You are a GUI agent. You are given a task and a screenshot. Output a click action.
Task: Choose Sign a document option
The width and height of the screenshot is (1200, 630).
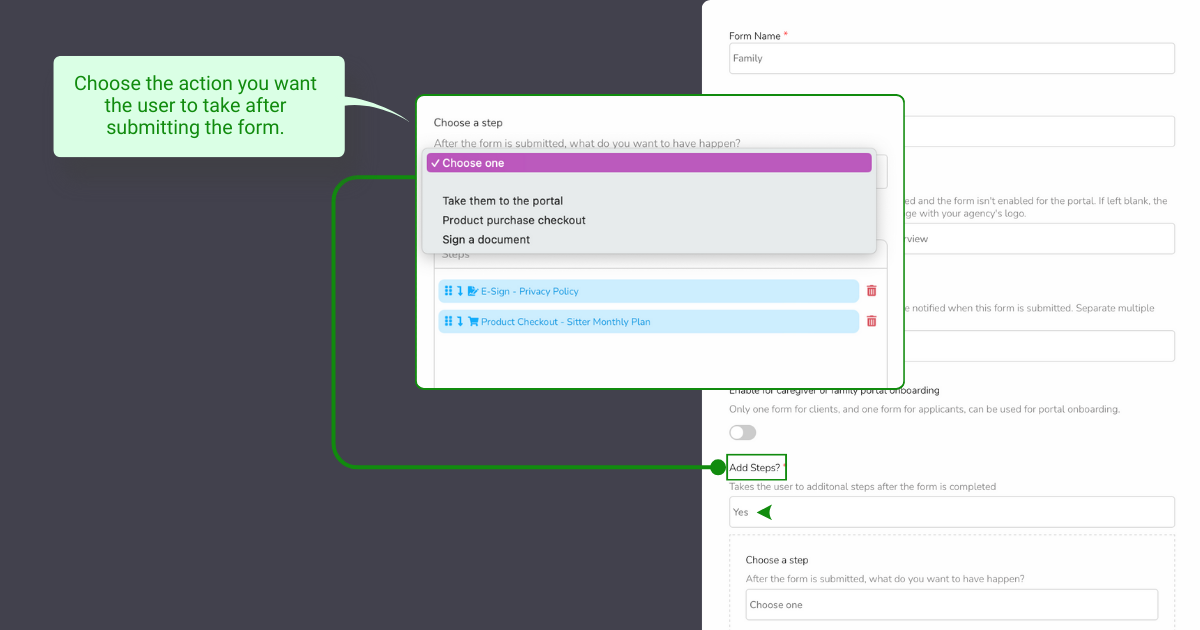[486, 240]
